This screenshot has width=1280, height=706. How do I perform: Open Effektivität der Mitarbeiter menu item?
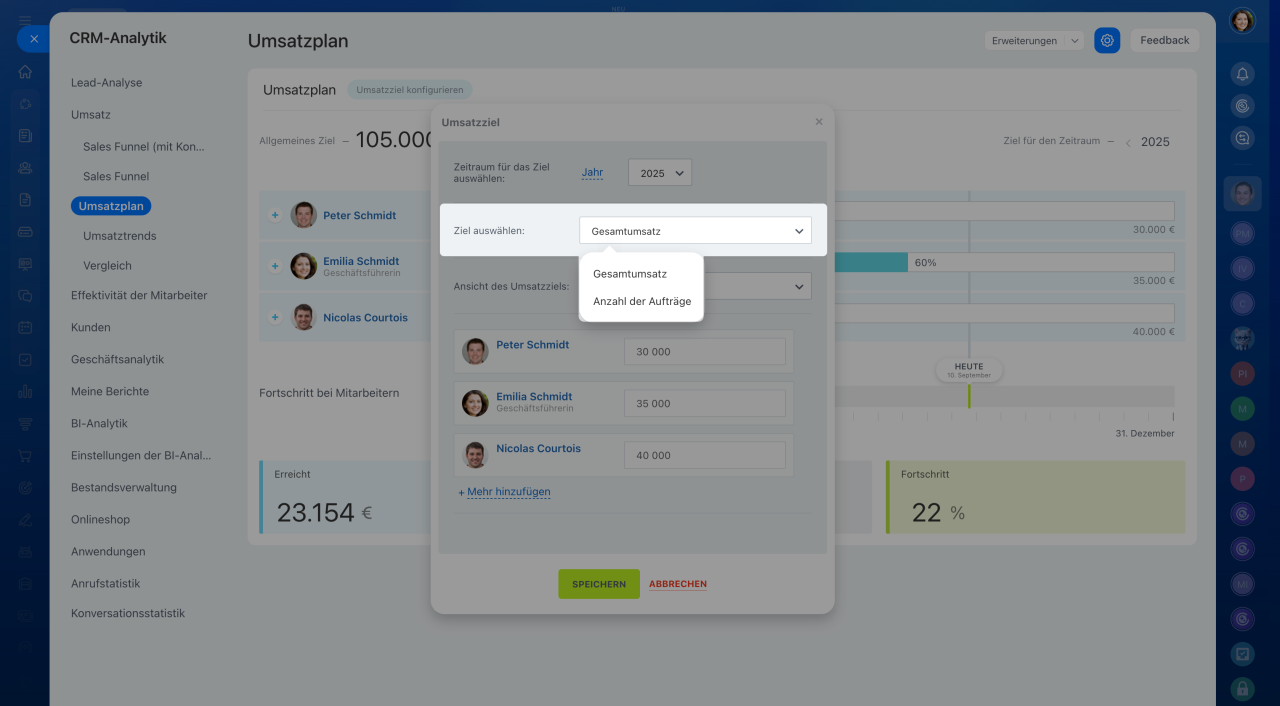tap(139, 295)
